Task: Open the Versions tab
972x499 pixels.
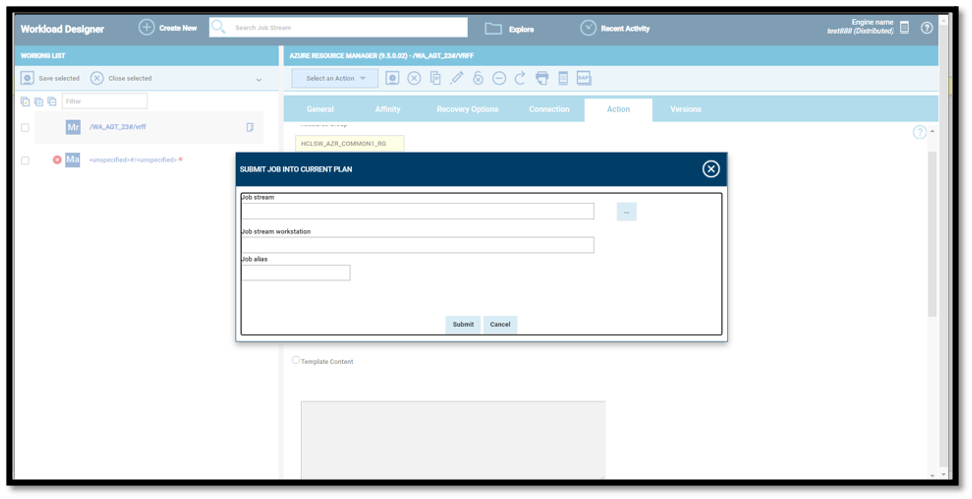Action: (x=686, y=109)
